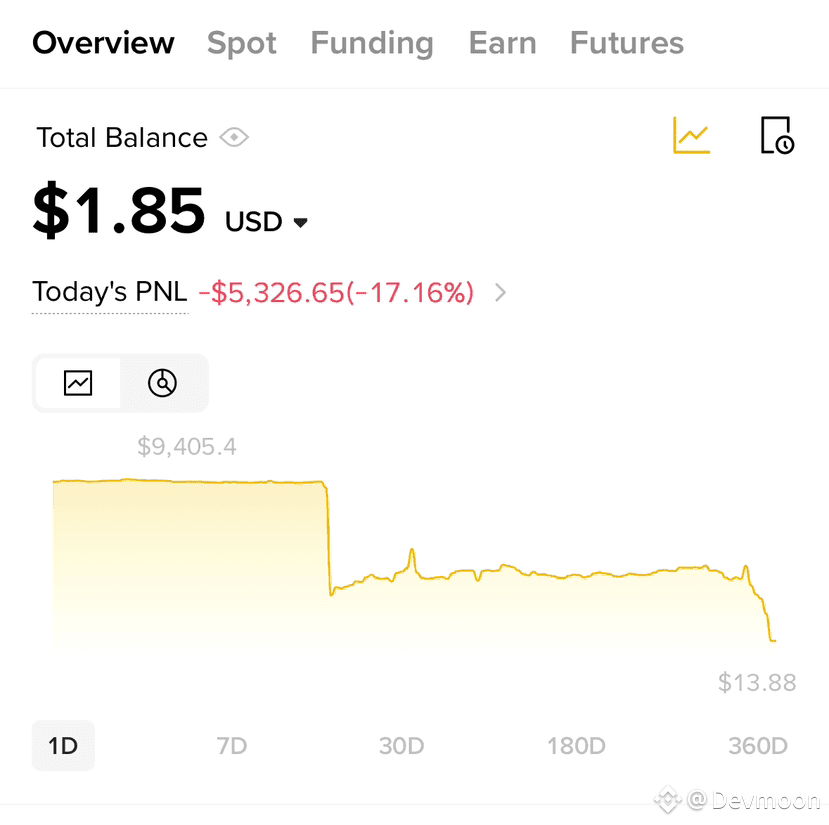Switch to the line chart view
Image resolution: width=829 pixels, height=825 pixels.
point(78,383)
